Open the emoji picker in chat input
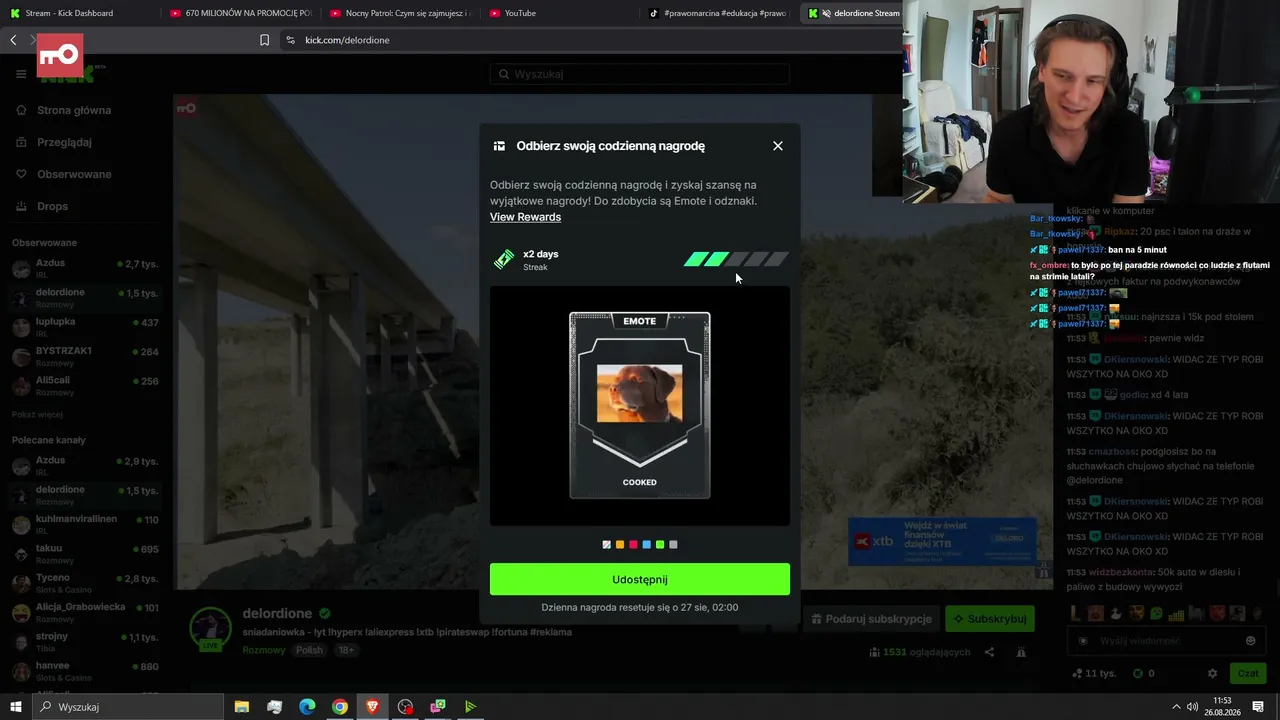Viewport: 1280px width, 720px height. point(1251,641)
